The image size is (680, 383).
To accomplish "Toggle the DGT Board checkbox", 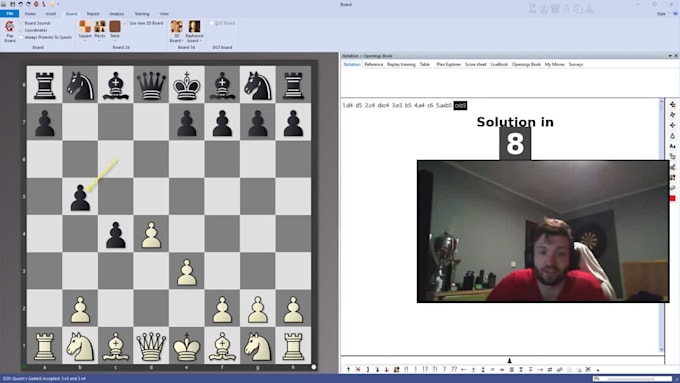I will (212, 23).
